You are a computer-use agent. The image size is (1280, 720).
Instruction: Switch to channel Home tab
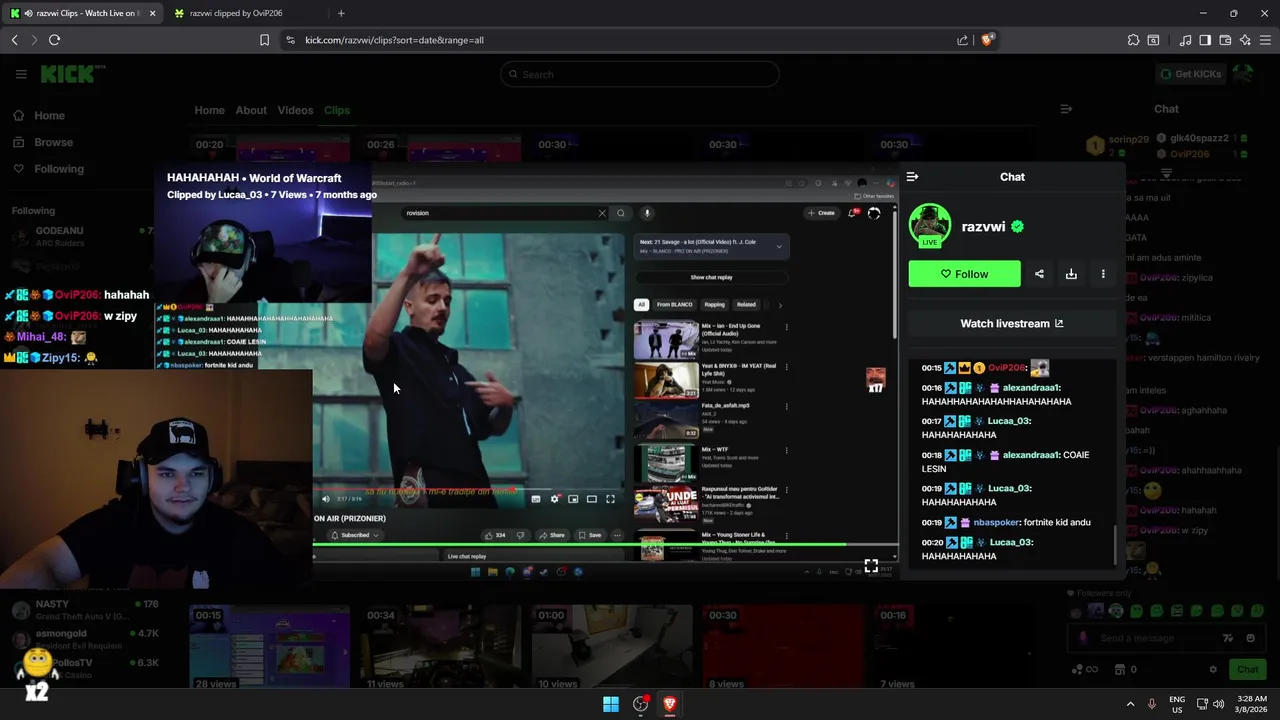[x=209, y=110]
